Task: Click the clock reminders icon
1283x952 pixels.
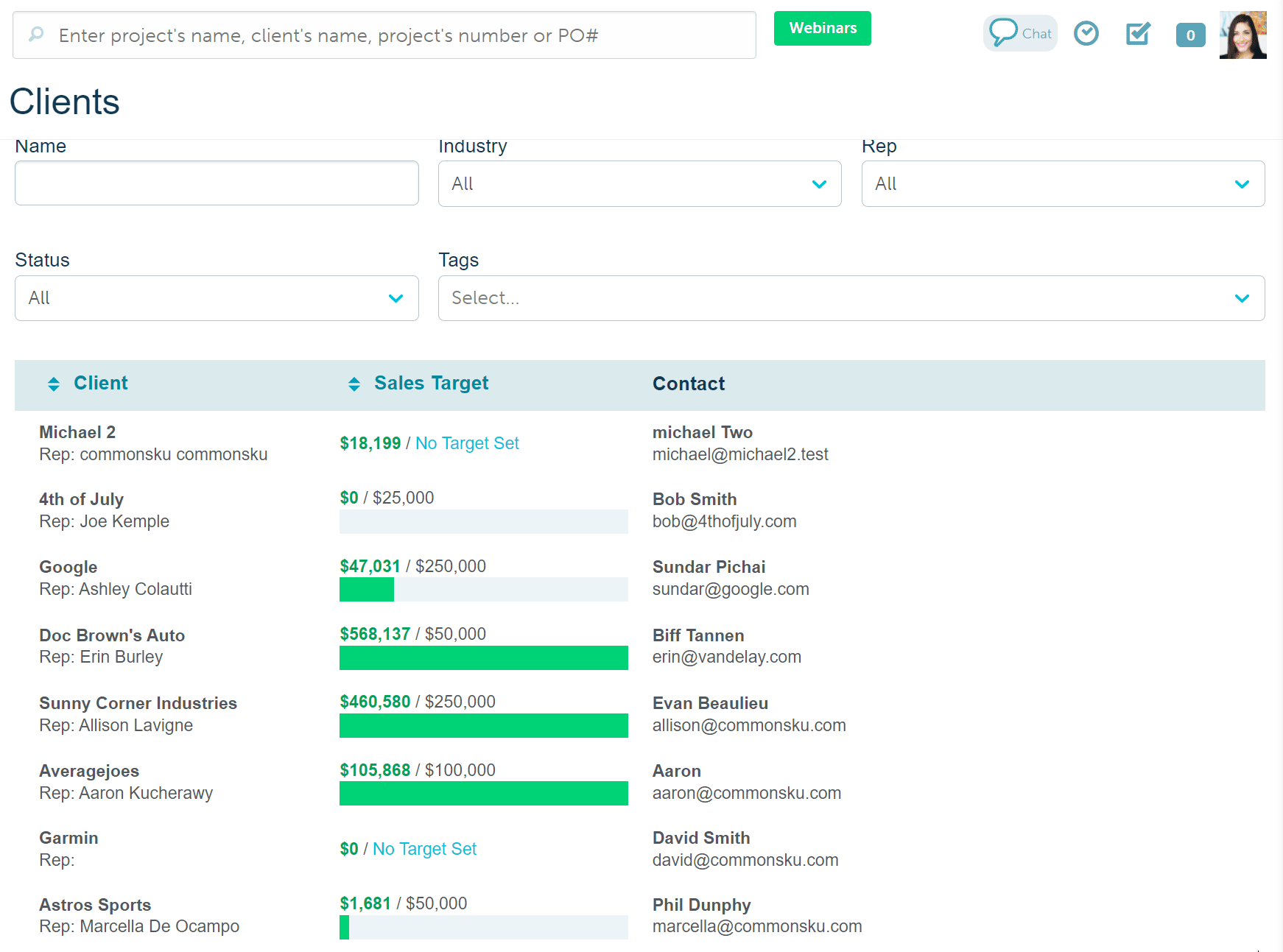Action: (x=1086, y=33)
